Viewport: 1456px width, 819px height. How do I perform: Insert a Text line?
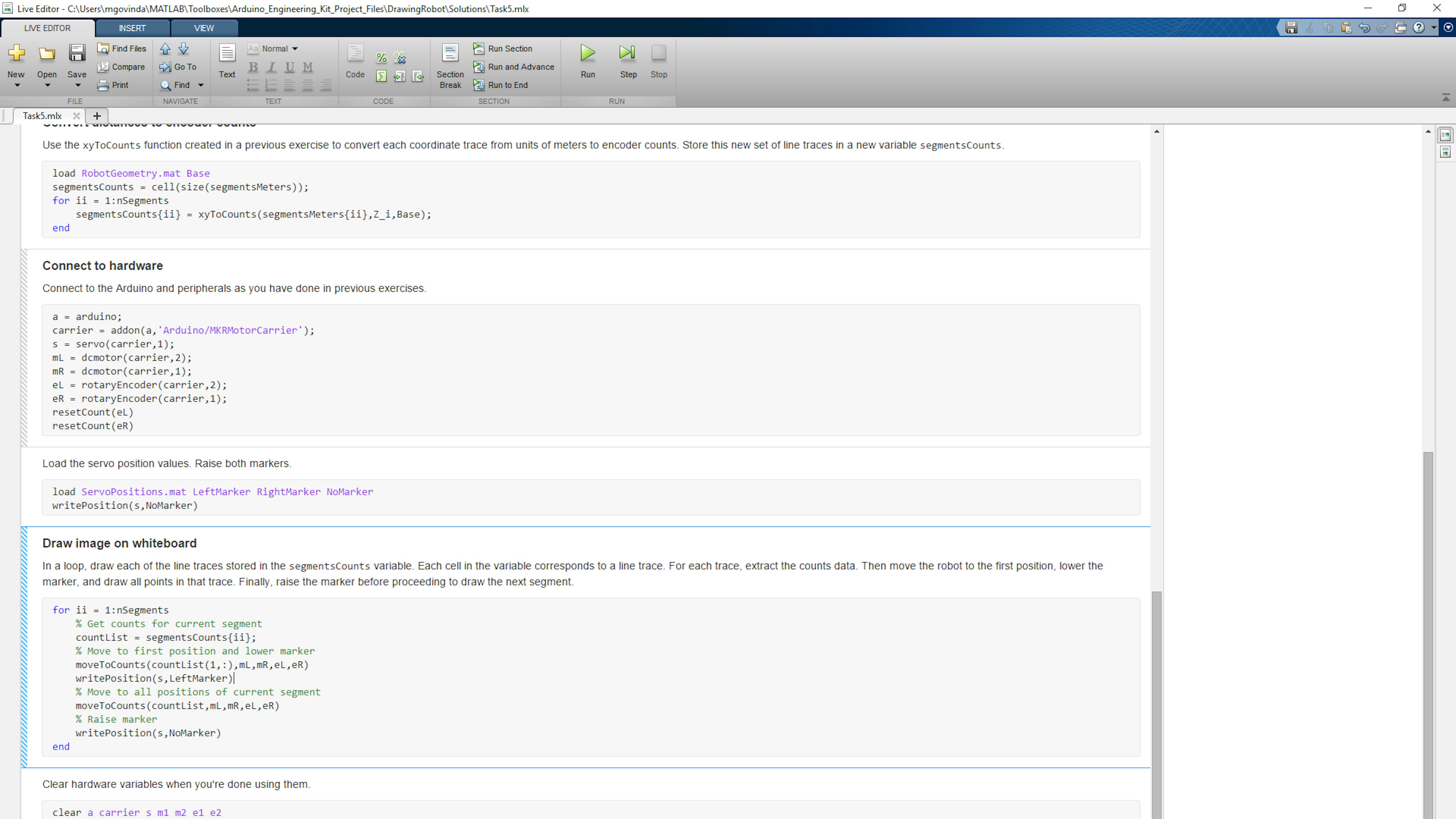tap(227, 61)
